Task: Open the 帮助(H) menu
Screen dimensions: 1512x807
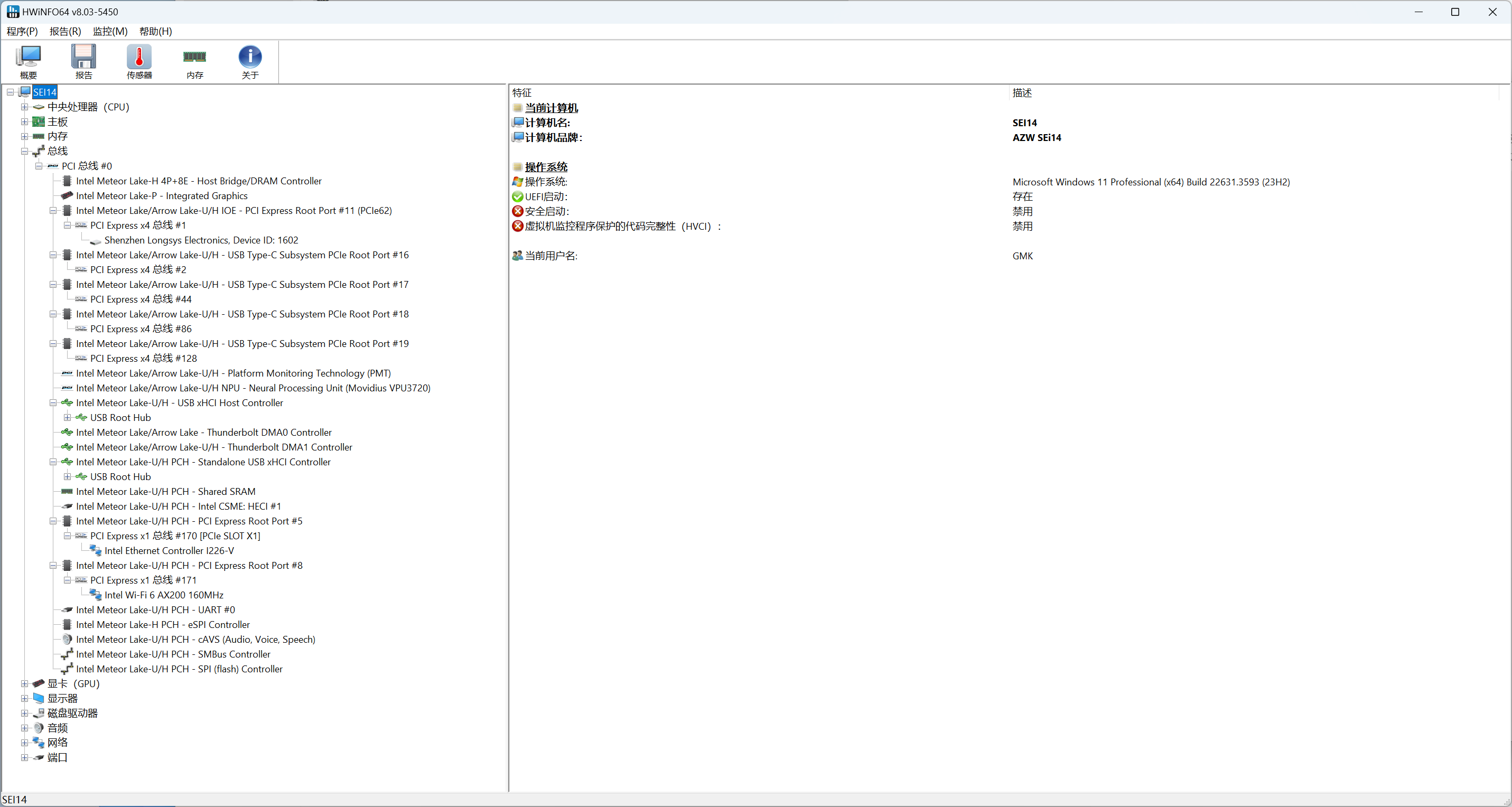Action: point(155,31)
